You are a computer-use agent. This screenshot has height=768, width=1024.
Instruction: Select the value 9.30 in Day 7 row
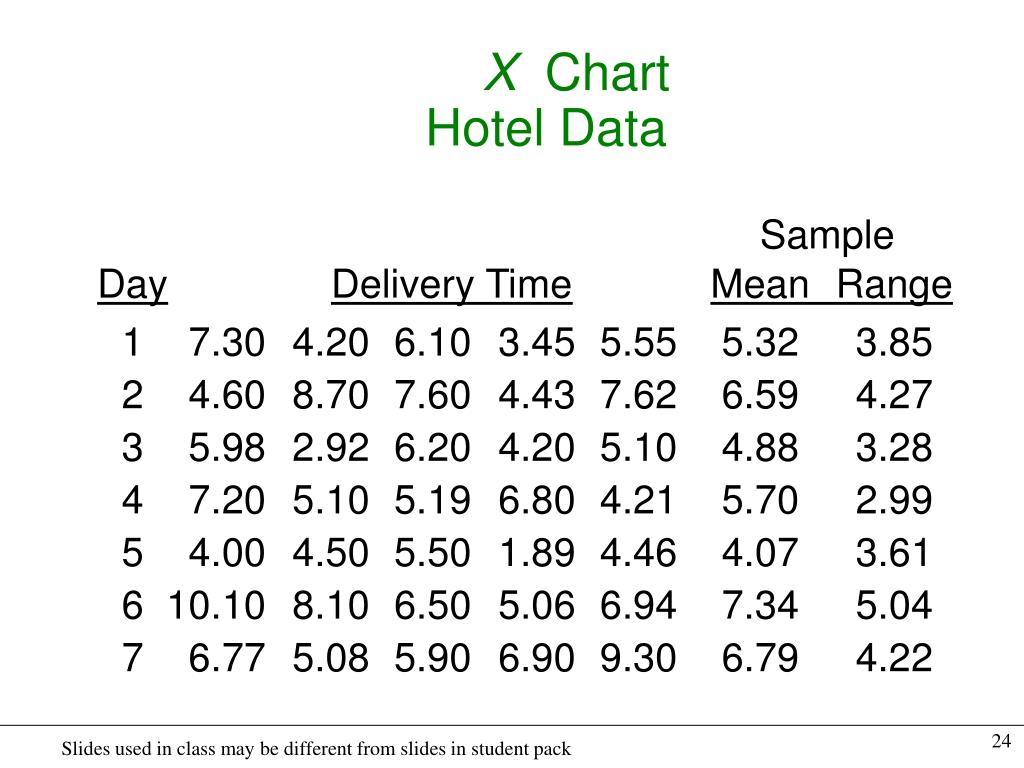[638, 658]
